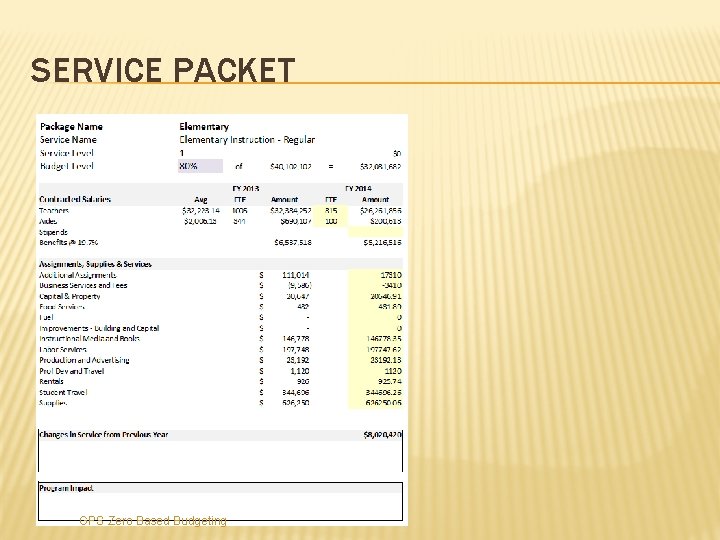Click the FY 2014 column group header
This screenshot has height=540, width=720.
click(x=358, y=188)
